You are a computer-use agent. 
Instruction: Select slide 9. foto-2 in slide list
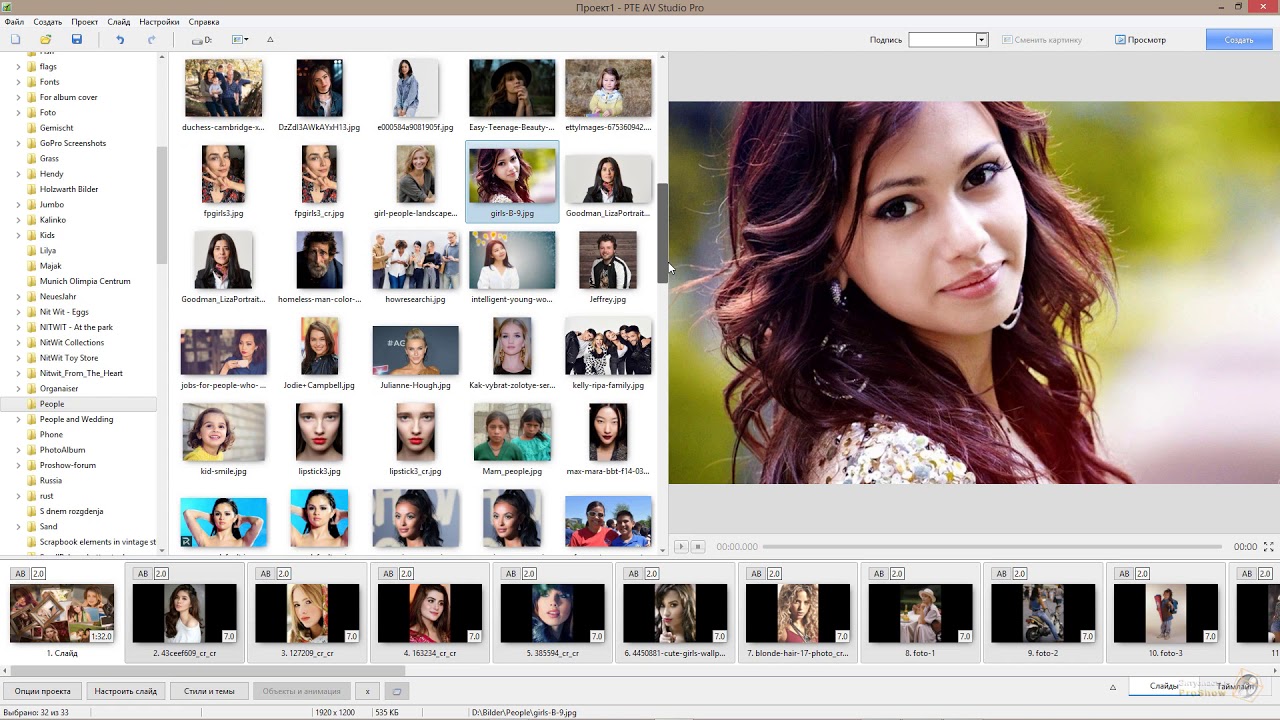(1043, 613)
